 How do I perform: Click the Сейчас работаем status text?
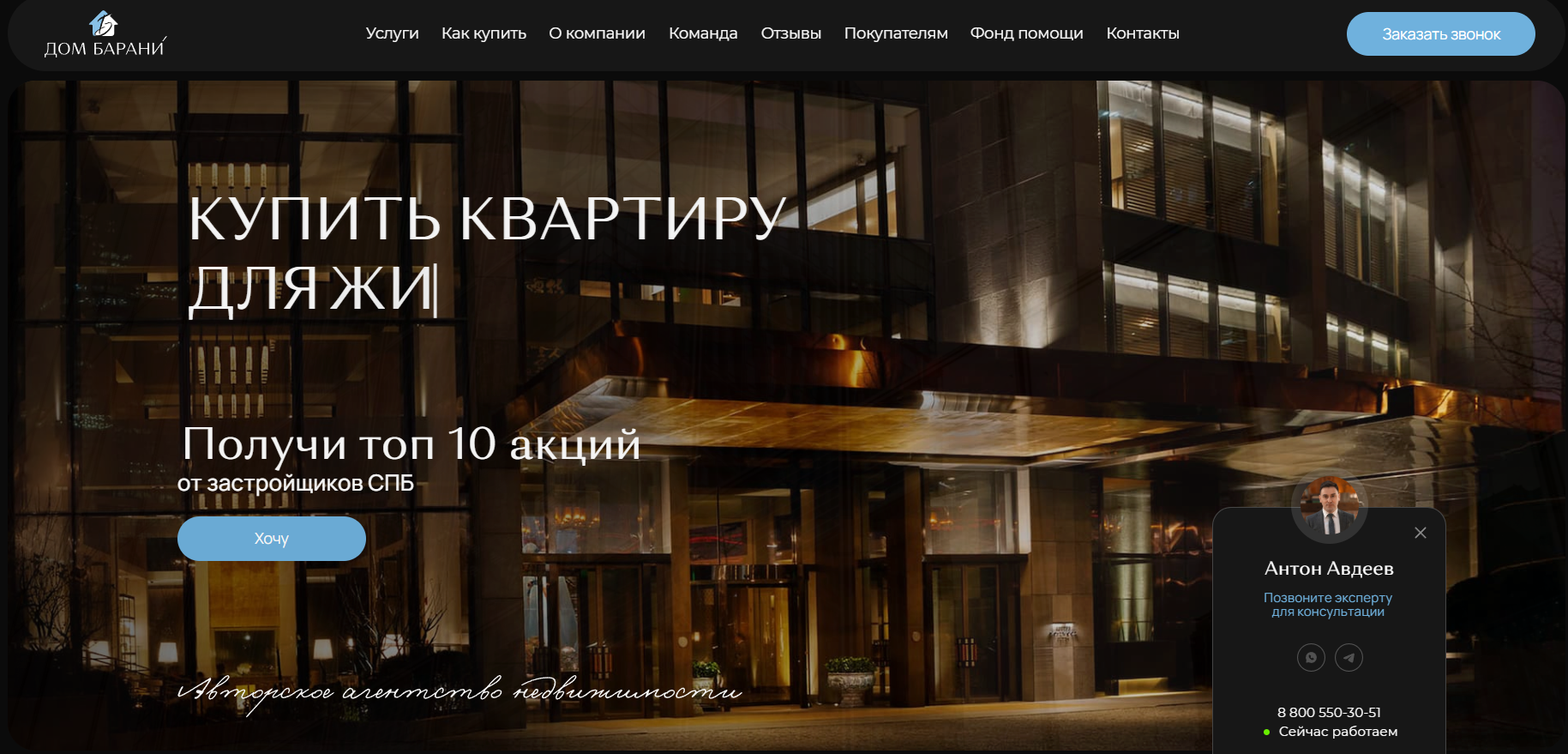coord(1337,732)
